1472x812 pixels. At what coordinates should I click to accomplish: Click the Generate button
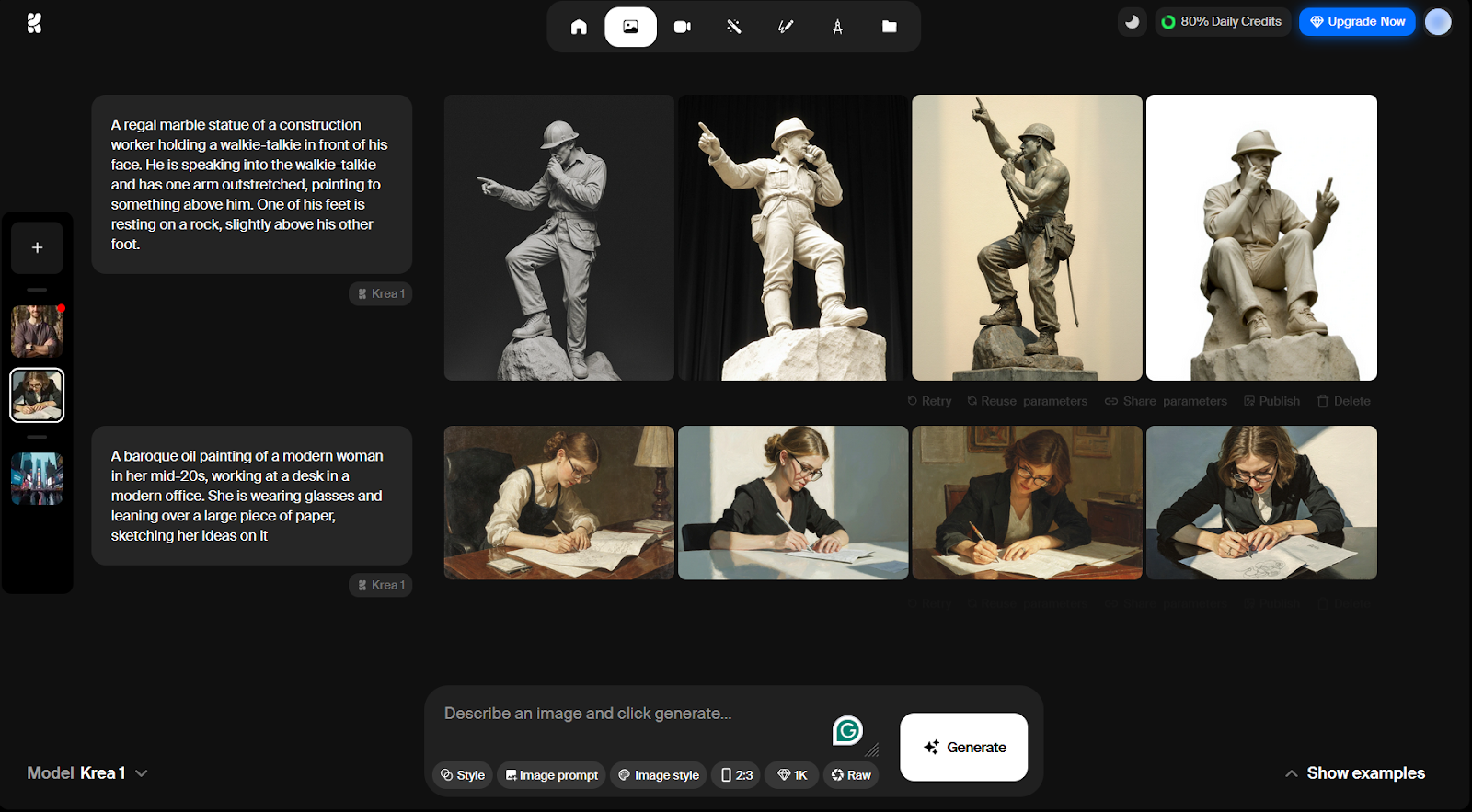963,747
